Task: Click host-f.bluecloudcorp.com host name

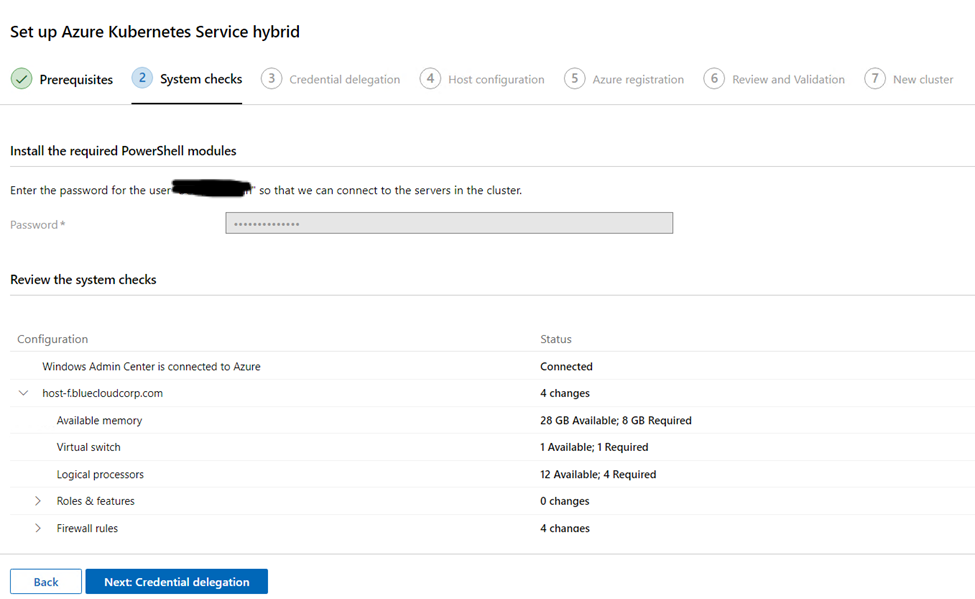Action: coord(103,393)
